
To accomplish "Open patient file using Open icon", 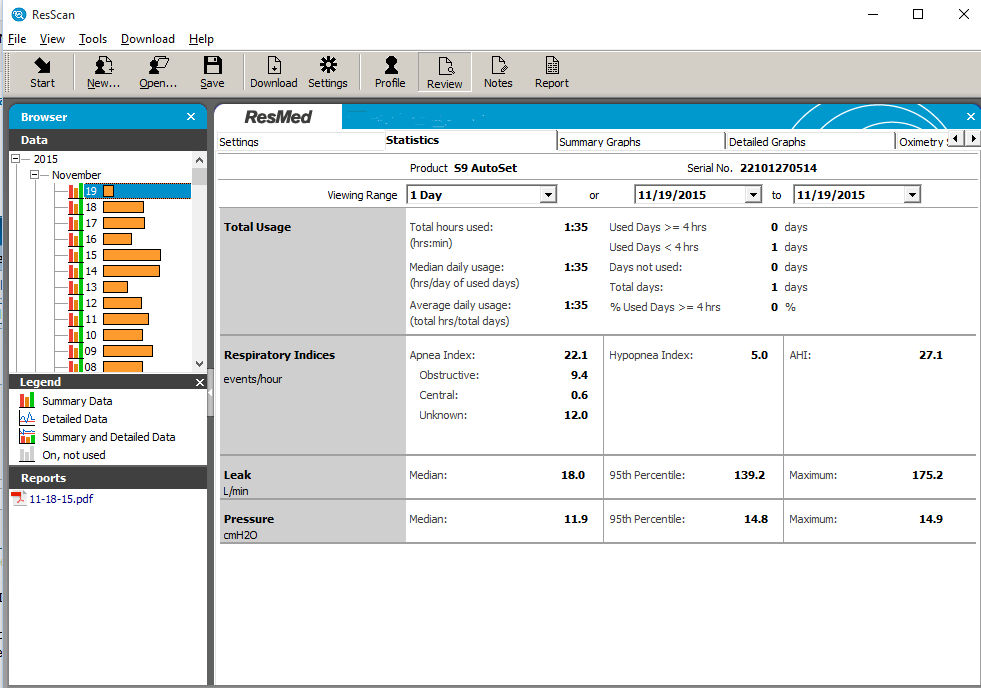I will tap(158, 73).
